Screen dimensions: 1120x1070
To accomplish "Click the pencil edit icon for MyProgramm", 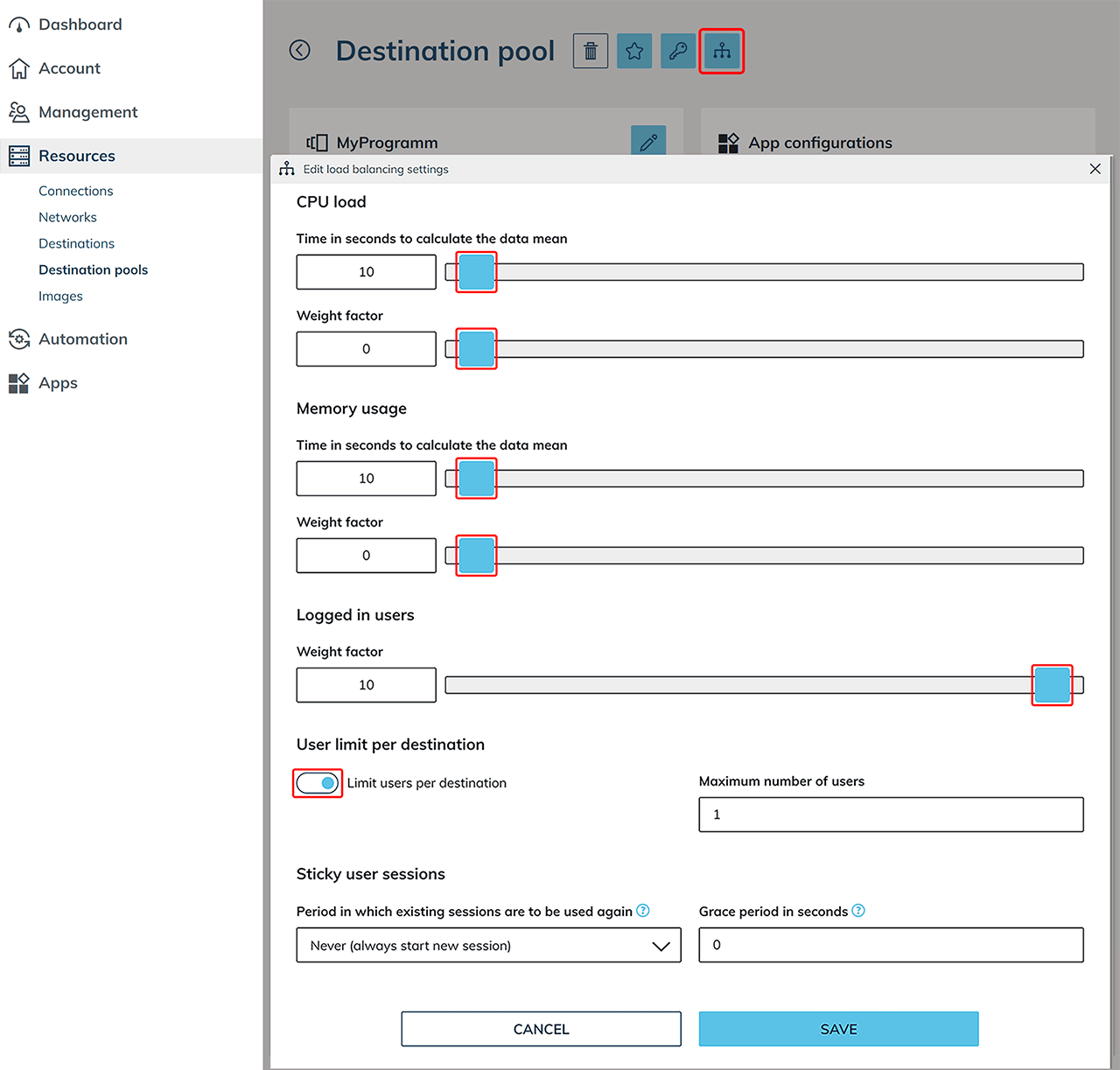I will tap(647, 142).
